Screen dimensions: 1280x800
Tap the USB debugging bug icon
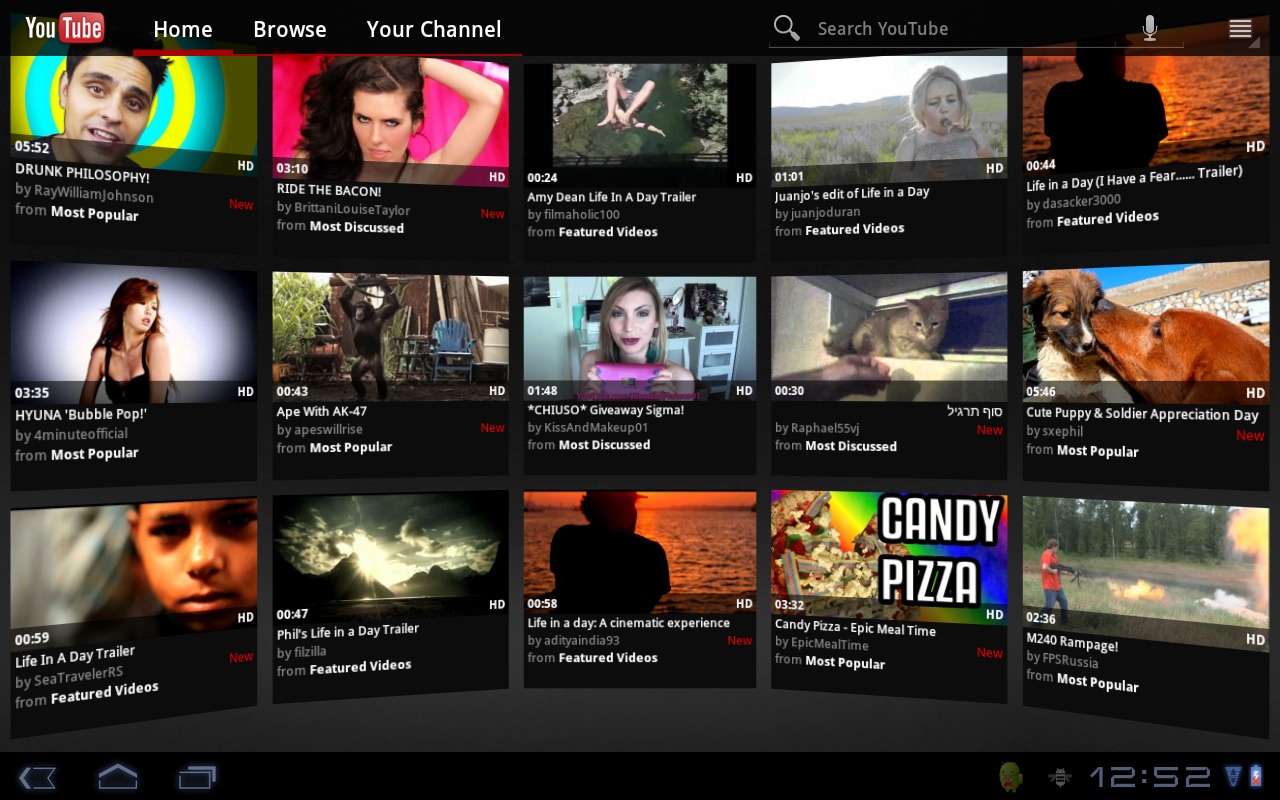[1059, 777]
